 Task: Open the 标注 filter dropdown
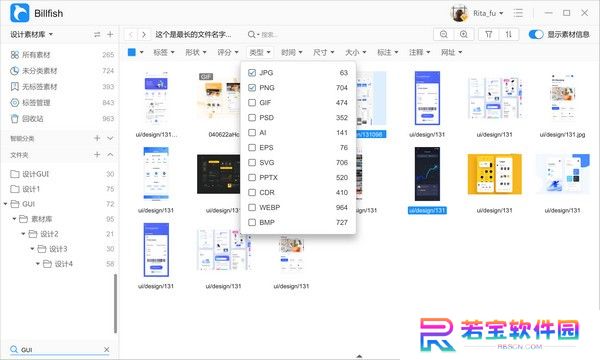pos(388,52)
